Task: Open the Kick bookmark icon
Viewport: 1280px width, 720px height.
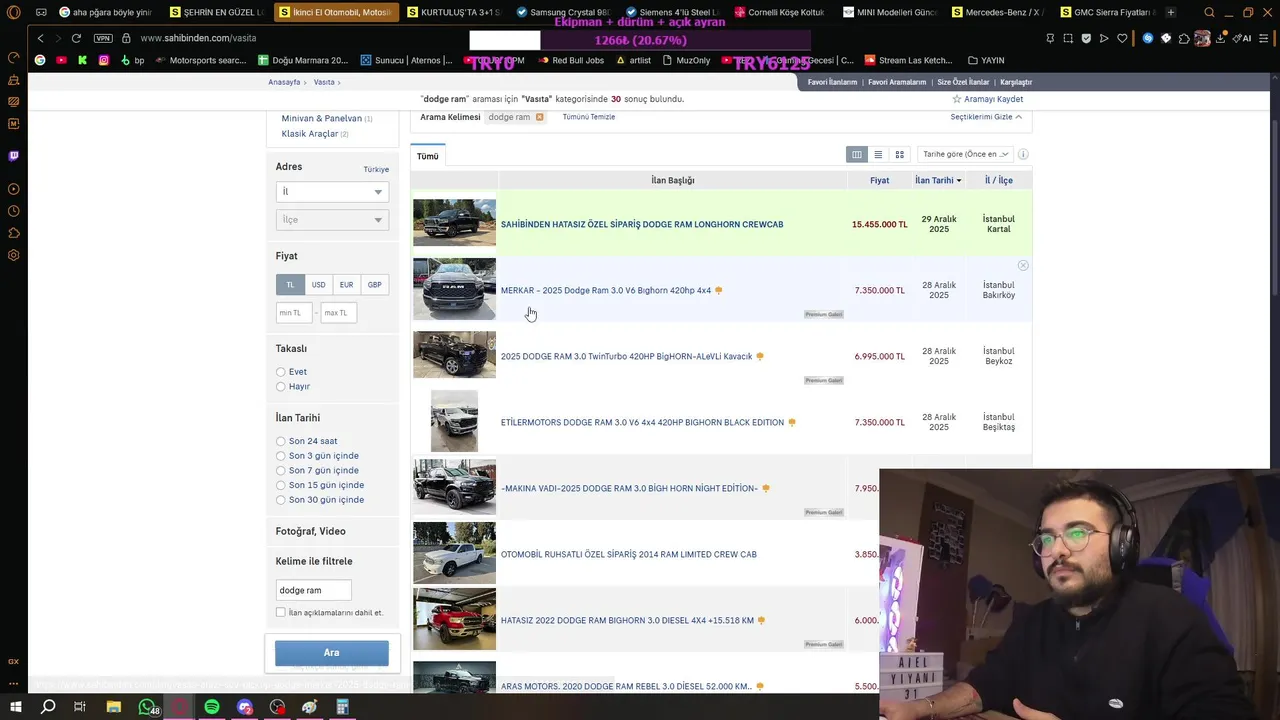Action: click(82, 60)
